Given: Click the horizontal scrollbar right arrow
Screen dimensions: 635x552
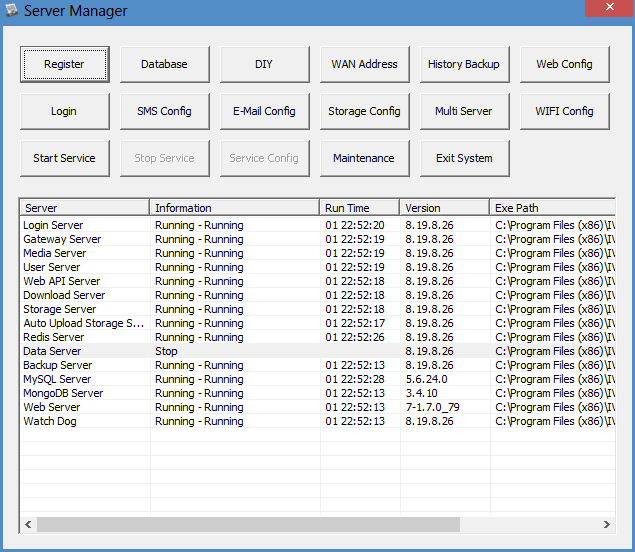Looking at the screenshot, I should 607,524.
